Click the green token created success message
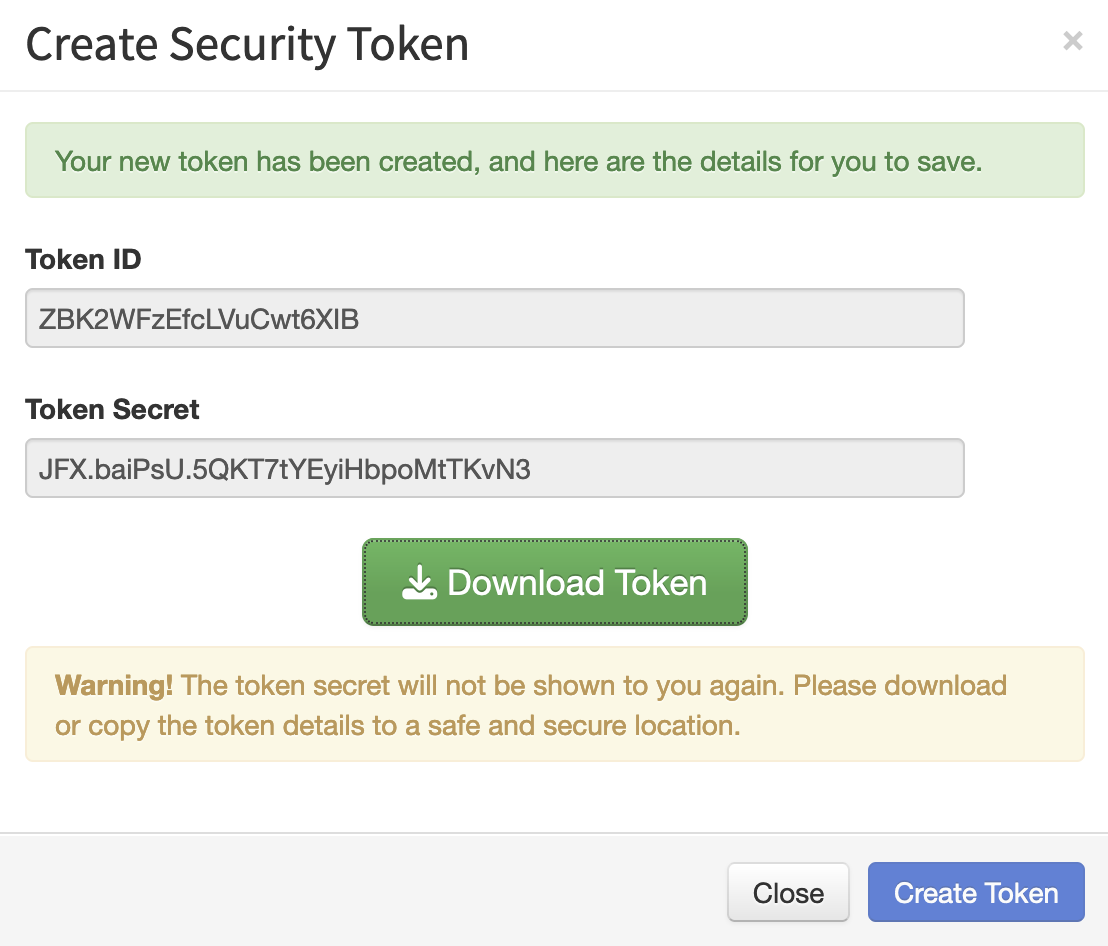1108x946 pixels. 555,160
